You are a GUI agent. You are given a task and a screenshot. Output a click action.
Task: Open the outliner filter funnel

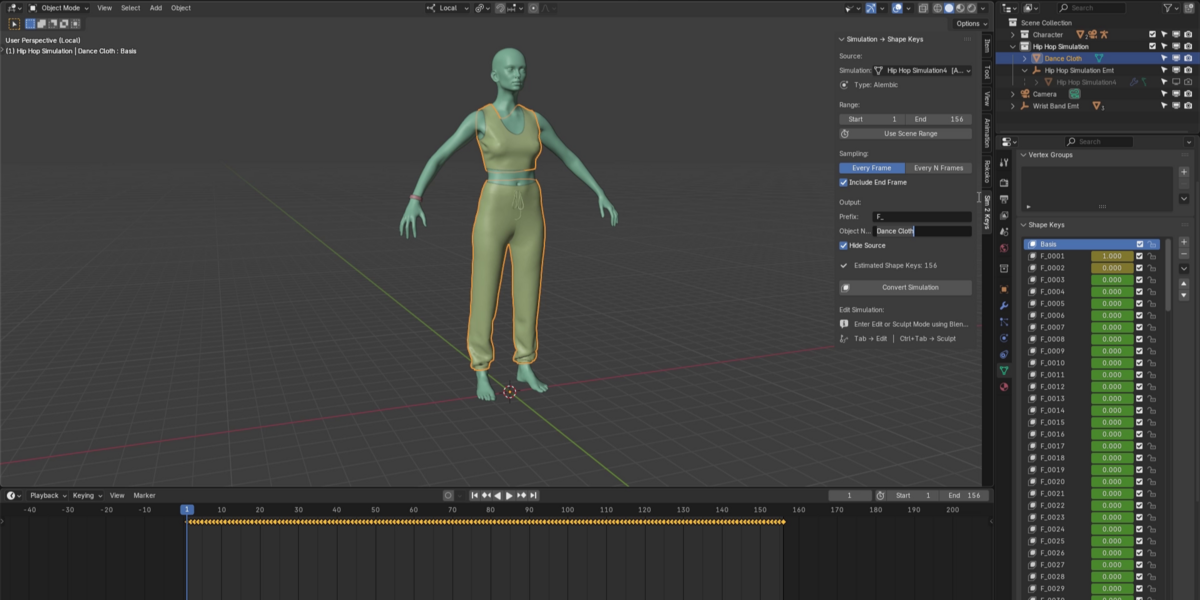pos(1168,8)
